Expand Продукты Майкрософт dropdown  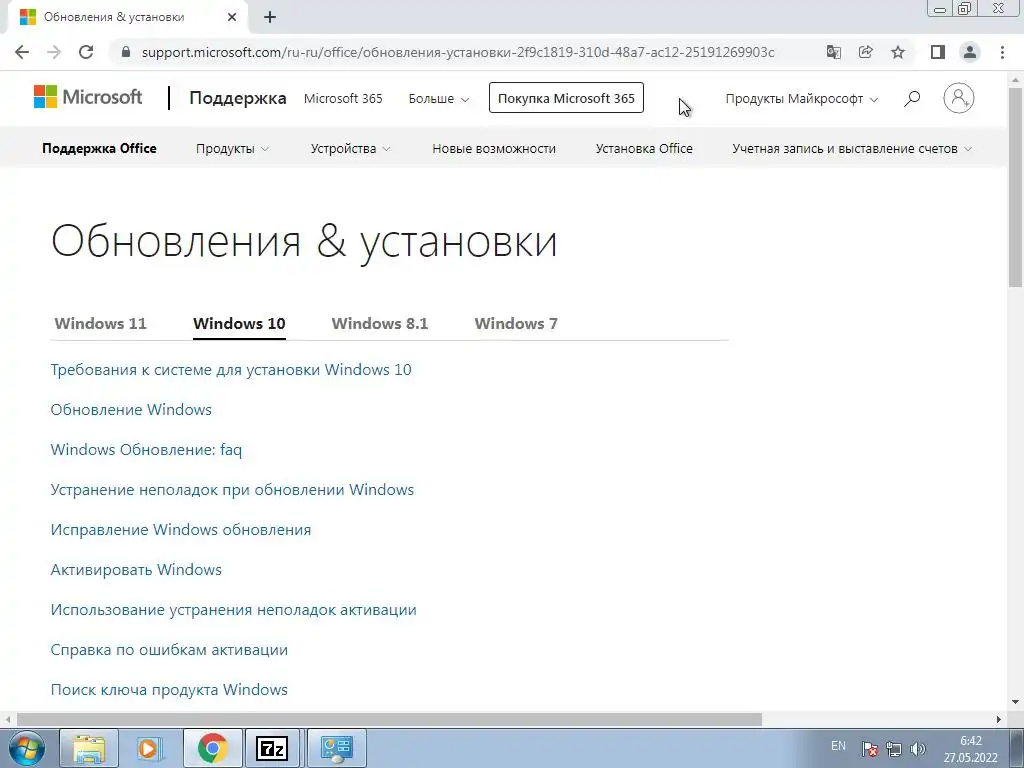801,99
